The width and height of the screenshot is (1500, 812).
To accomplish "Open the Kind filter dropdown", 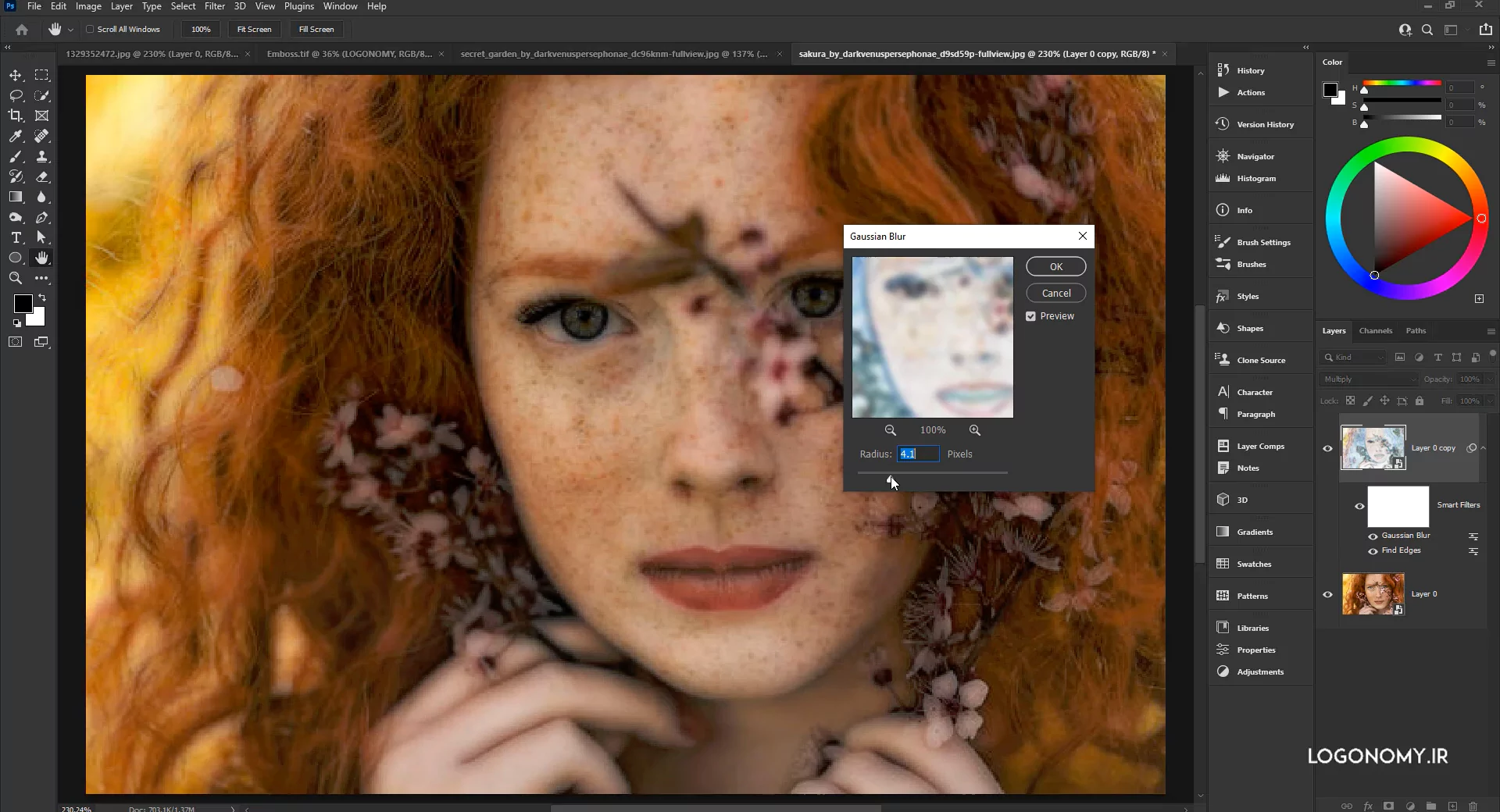I will [1353, 358].
